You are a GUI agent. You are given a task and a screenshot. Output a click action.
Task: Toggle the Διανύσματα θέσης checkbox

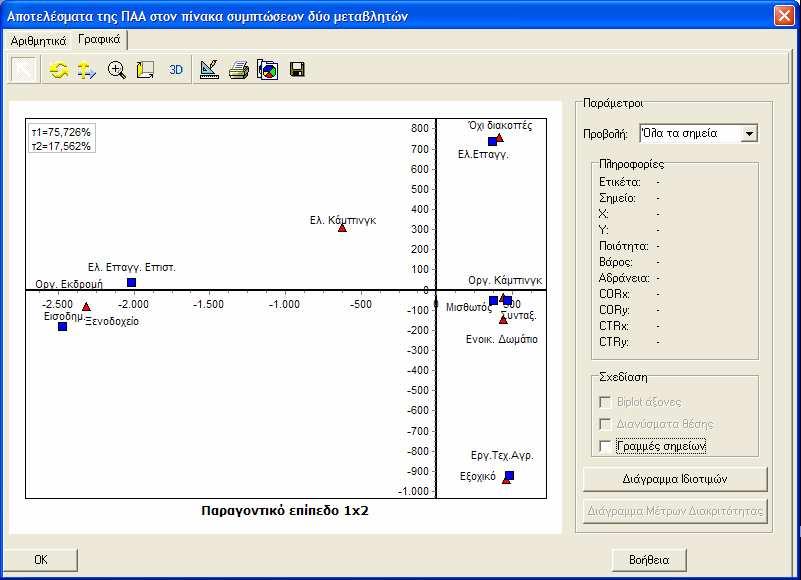click(x=605, y=424)
